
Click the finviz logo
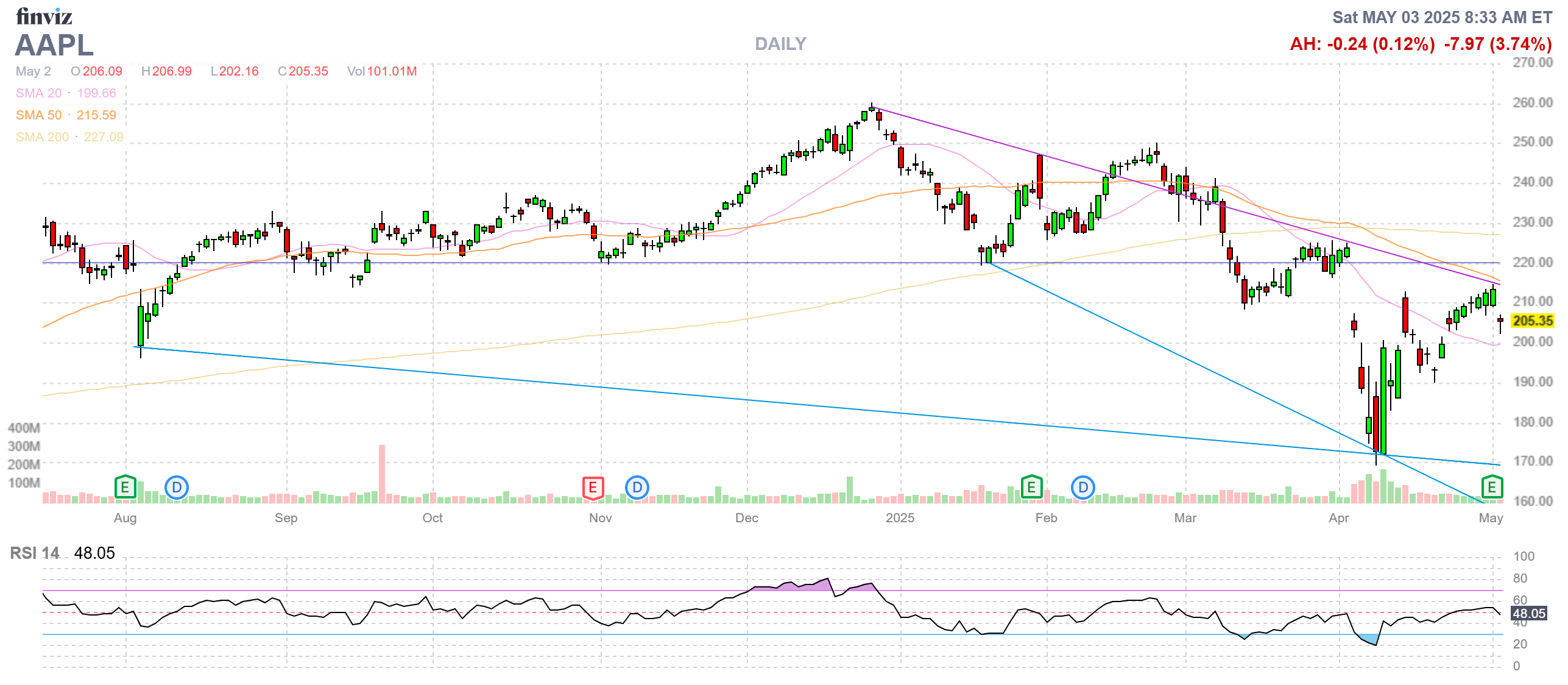pyautogui.click(x=44, y=16)
